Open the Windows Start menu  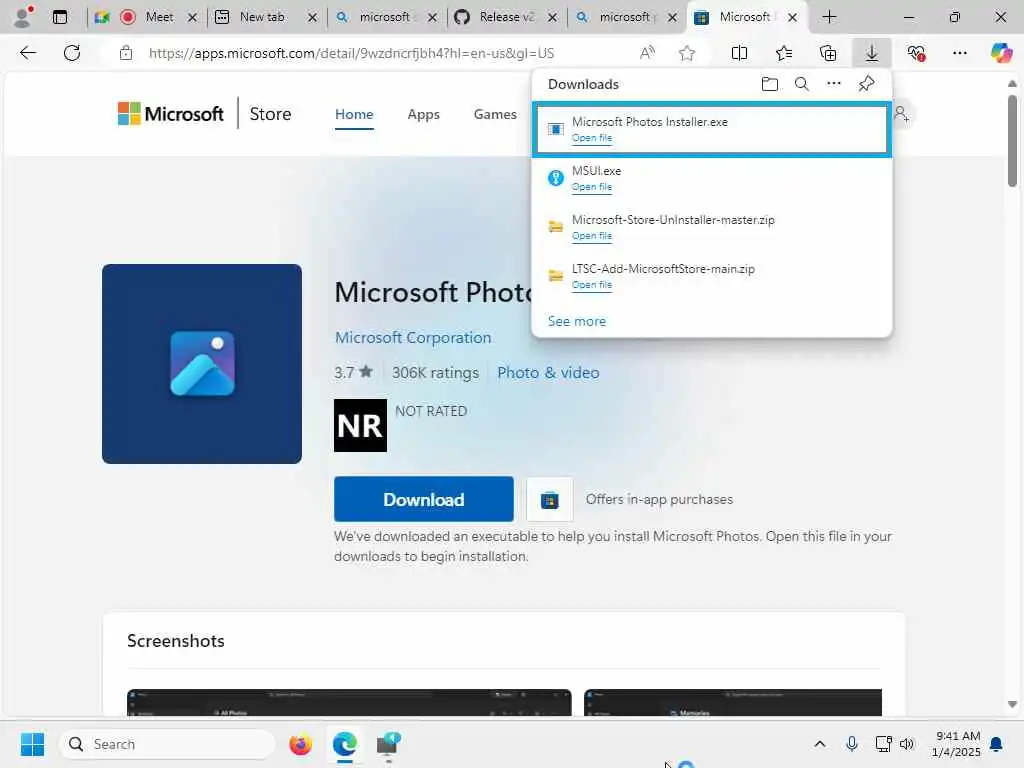(32, 744)
